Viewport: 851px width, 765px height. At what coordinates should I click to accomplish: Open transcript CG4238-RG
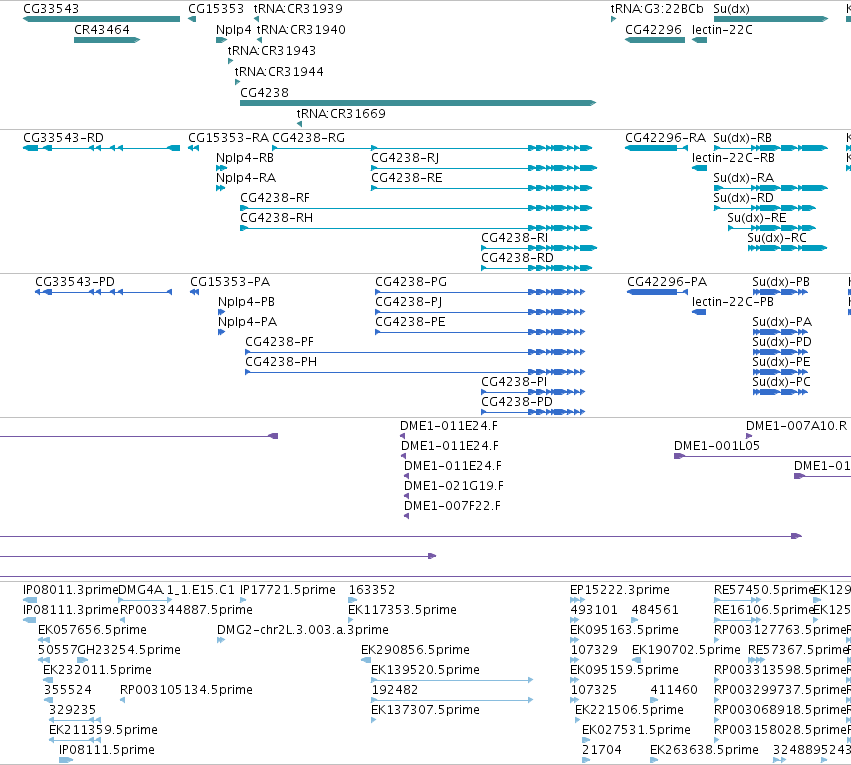click(308, 138)
